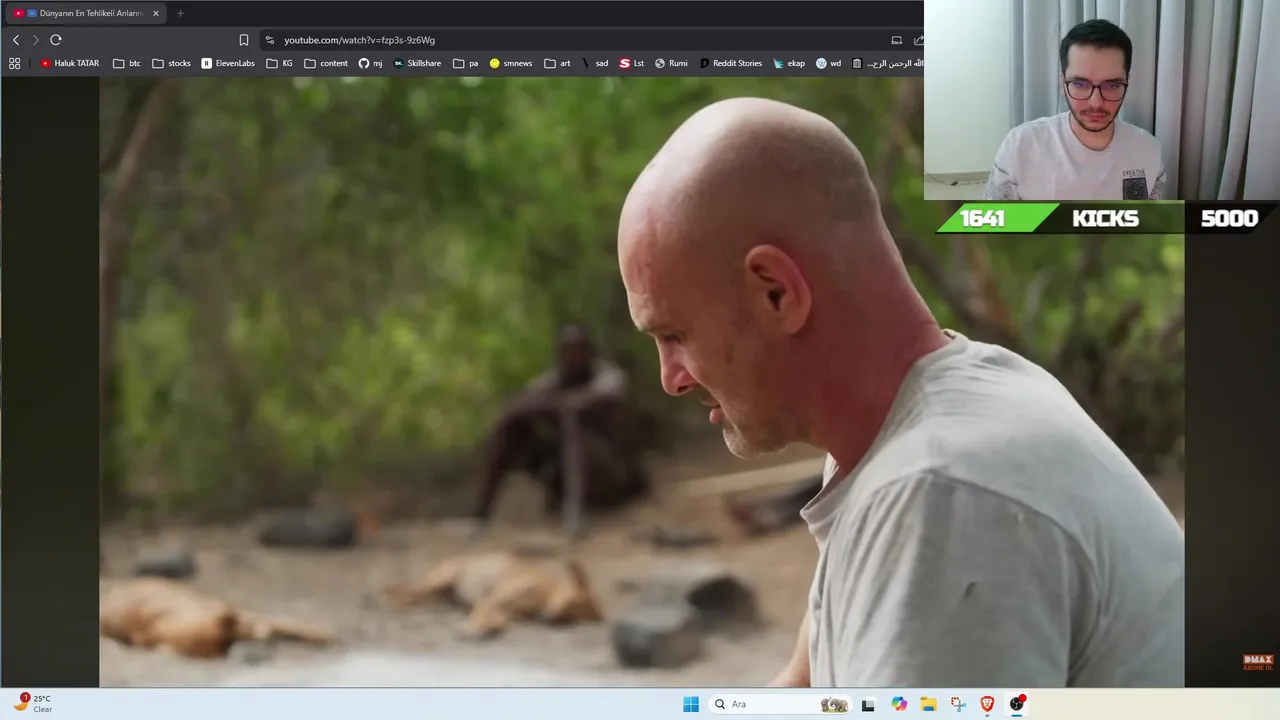
Task: Open the smnews bookmark
Action: tap(511, 63)
